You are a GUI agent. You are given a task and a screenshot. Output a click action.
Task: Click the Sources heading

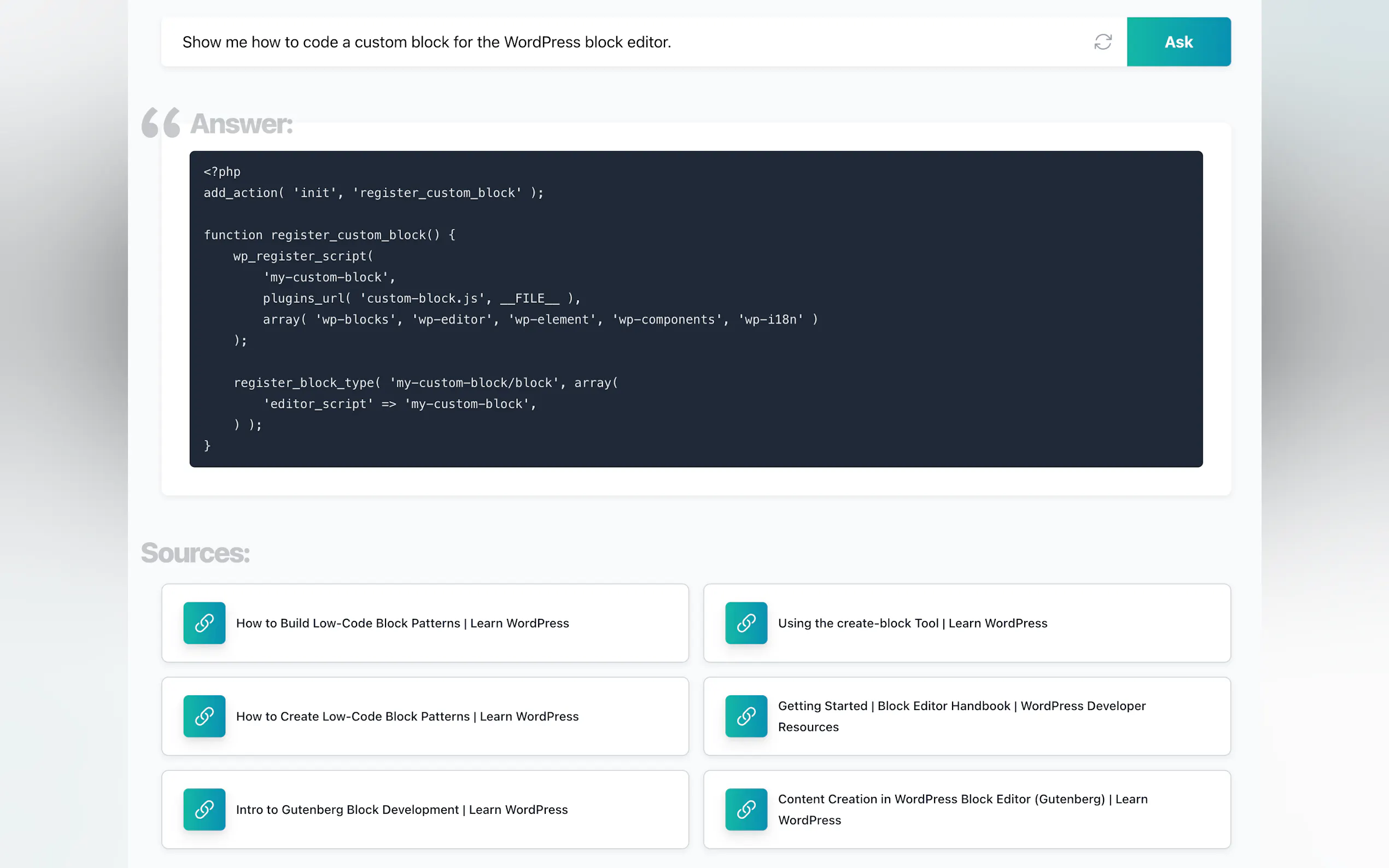pos(195,552)
